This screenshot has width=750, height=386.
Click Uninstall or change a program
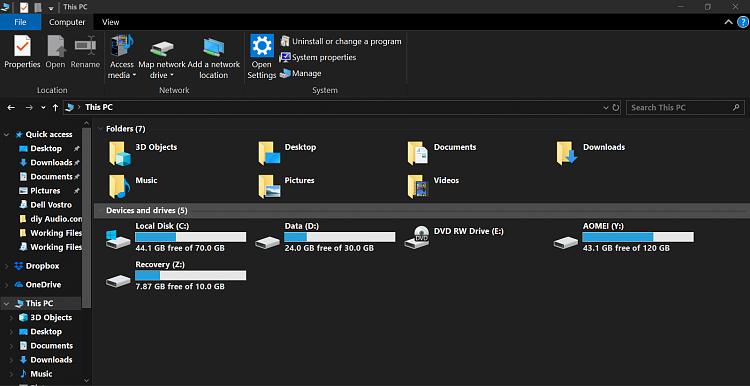point(341,41)
